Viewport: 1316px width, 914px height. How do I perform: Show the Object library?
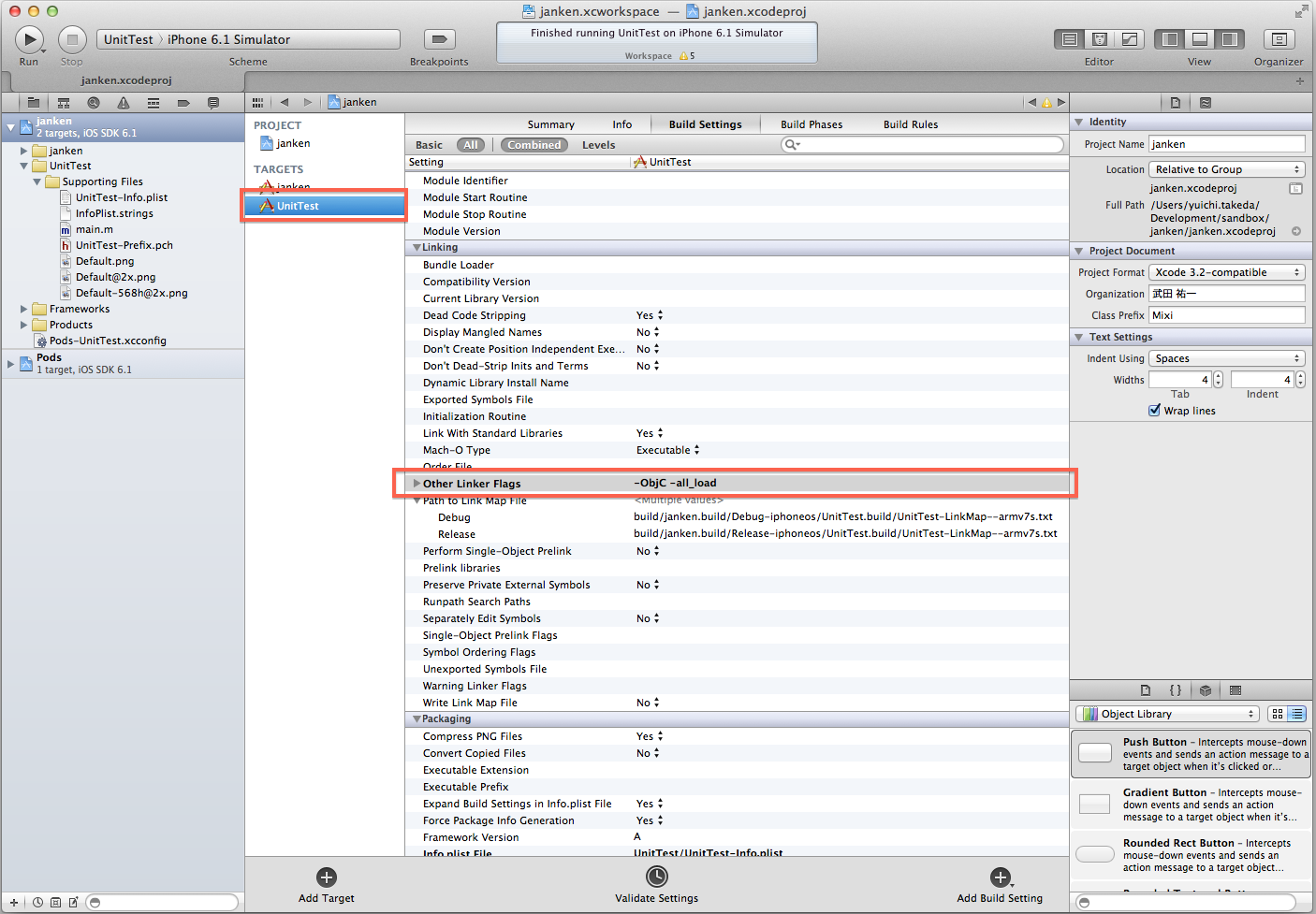click(x=1206, y=690)
